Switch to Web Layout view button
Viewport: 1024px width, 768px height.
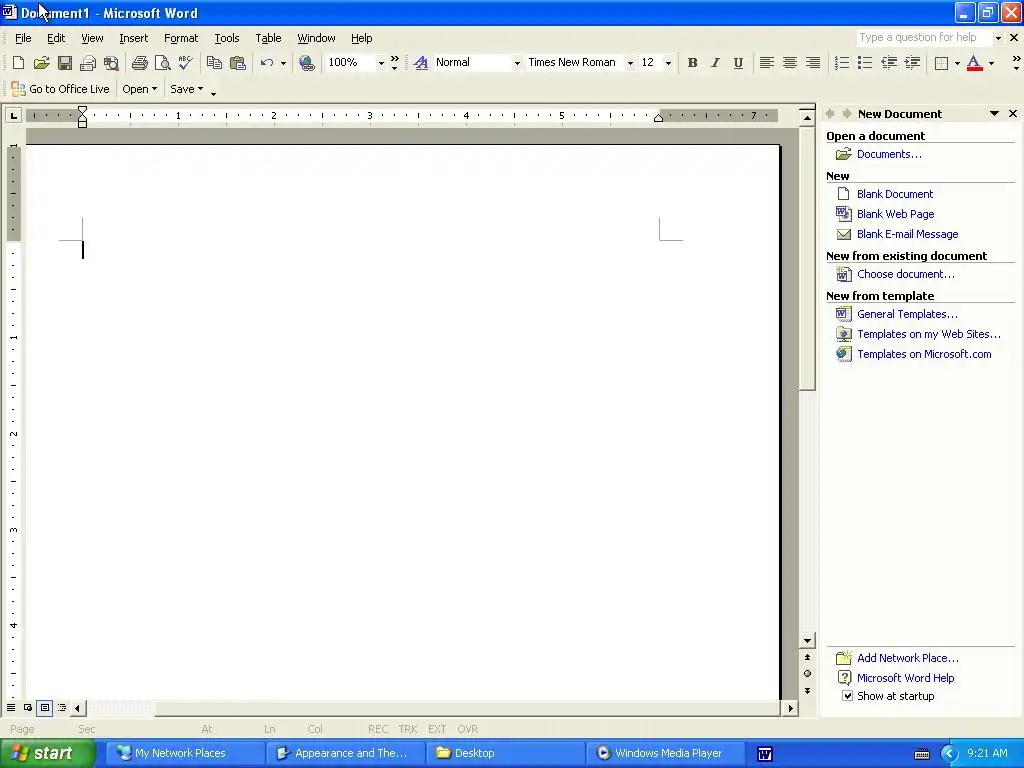(28, 707)
